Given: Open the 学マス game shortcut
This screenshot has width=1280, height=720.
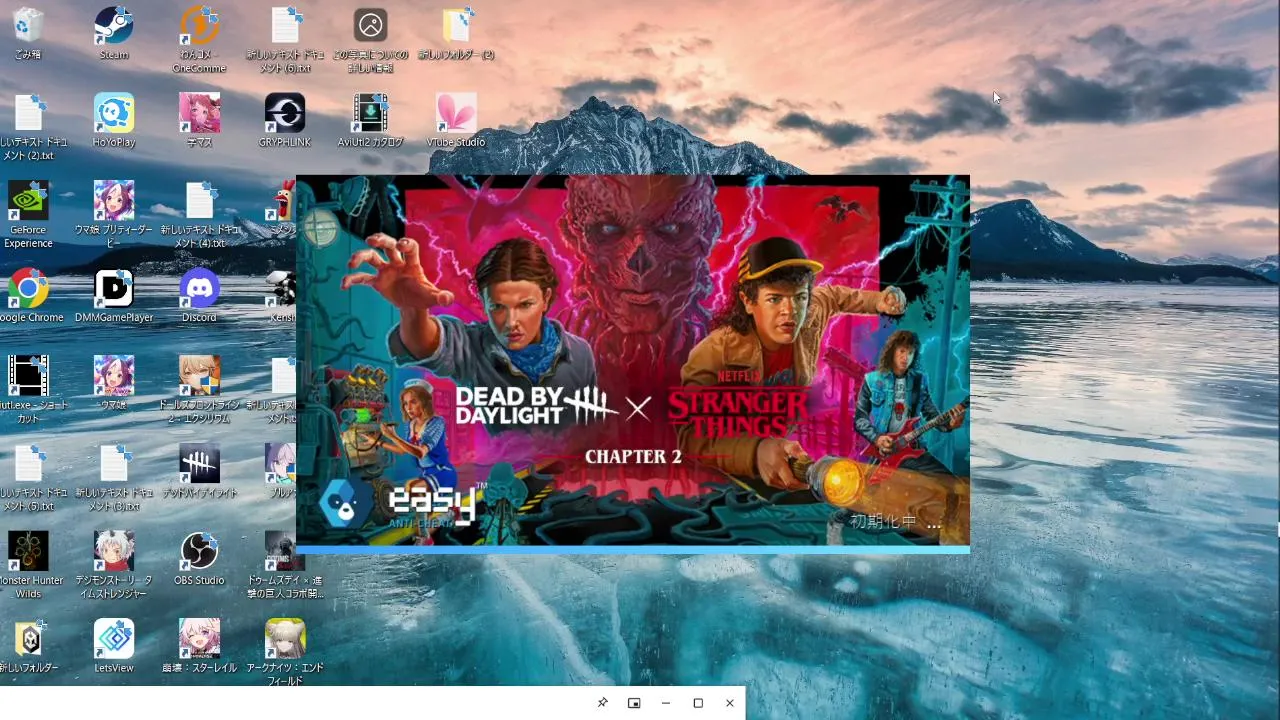Looking at the screenshot, I should (199, 121).
